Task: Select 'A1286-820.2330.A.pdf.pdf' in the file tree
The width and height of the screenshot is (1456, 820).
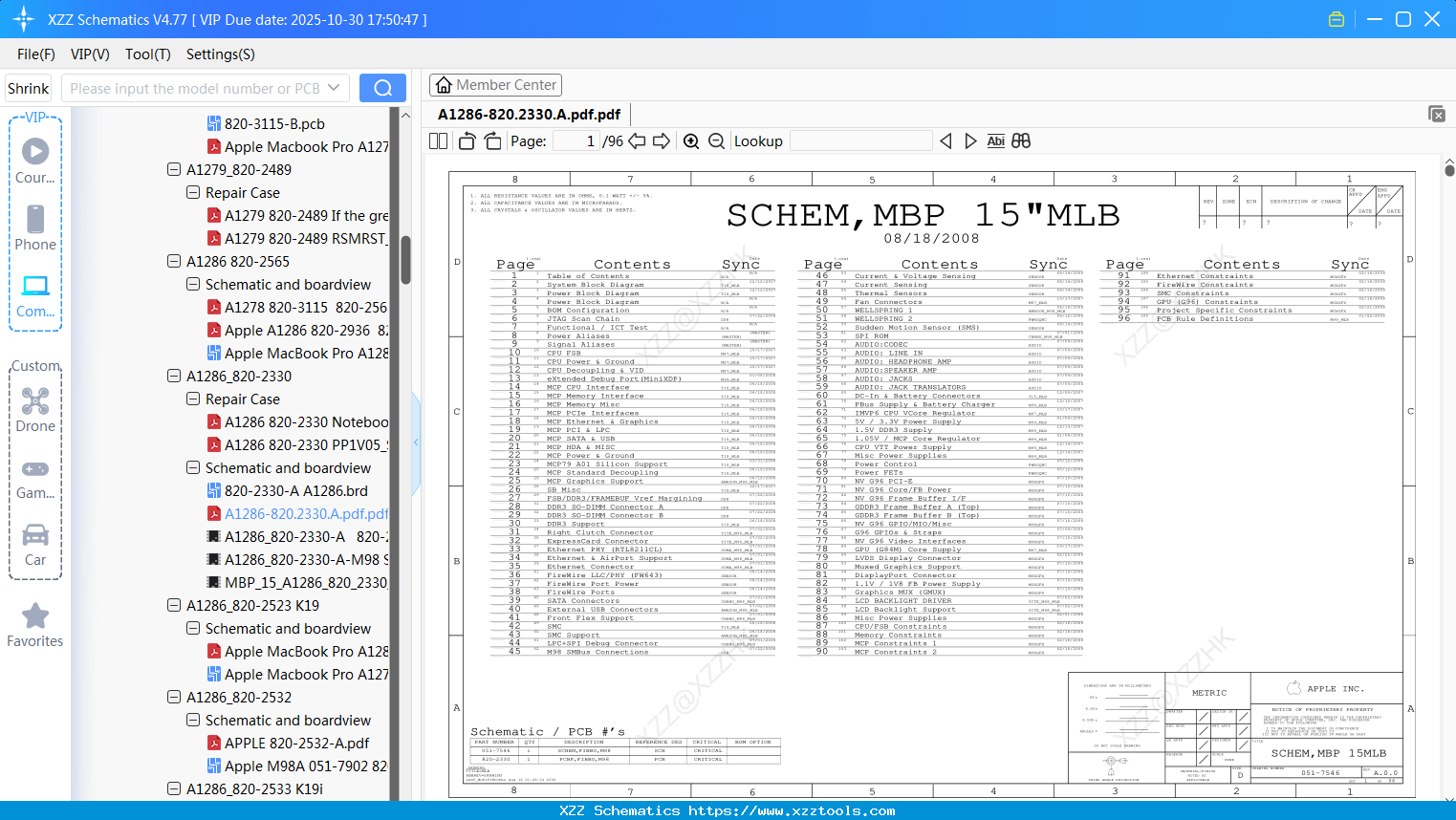Action: (x=306, y=513)
